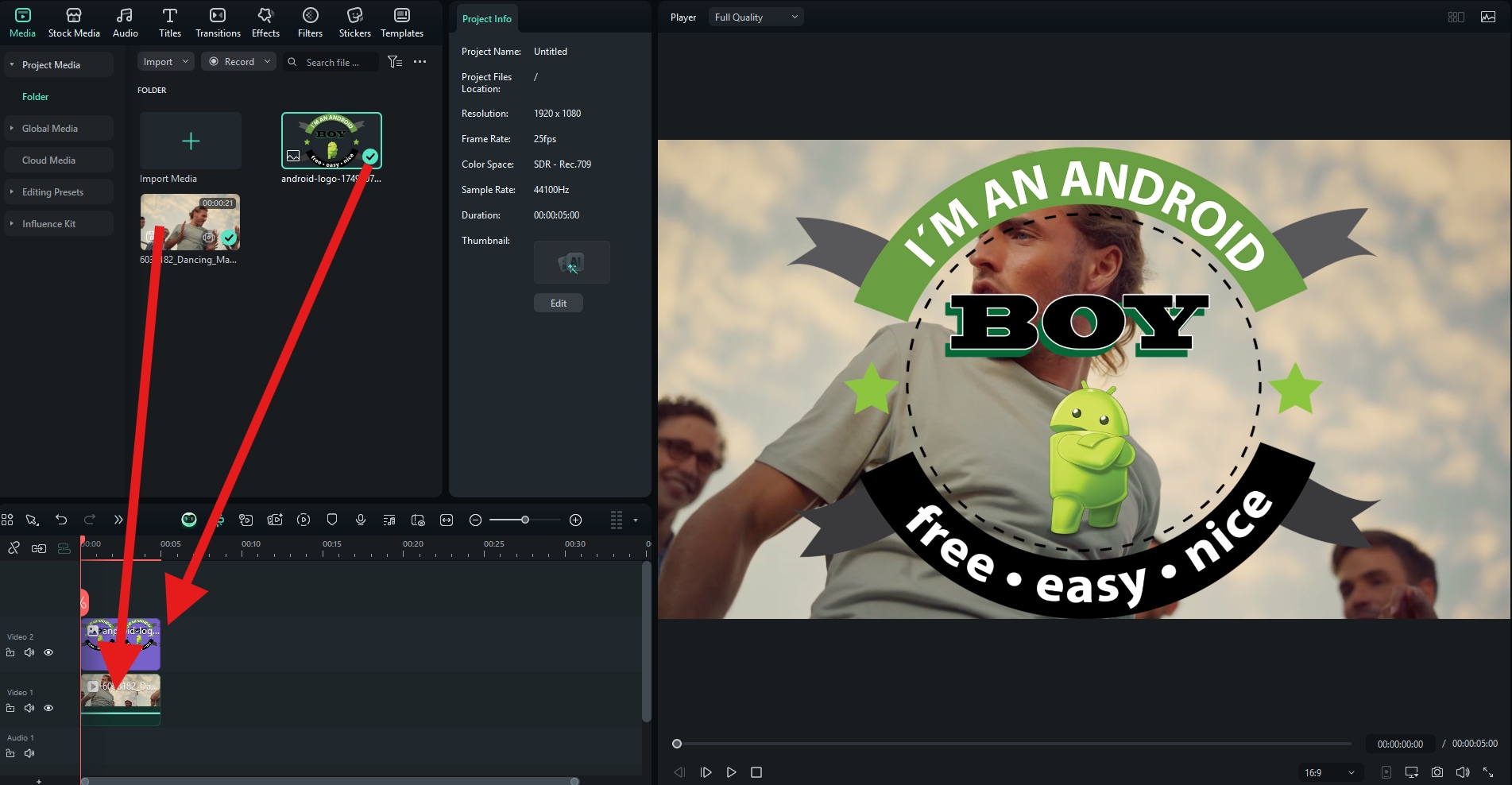Lock the Video 2 track
The image size is (1512, 785).
(10, 652)
